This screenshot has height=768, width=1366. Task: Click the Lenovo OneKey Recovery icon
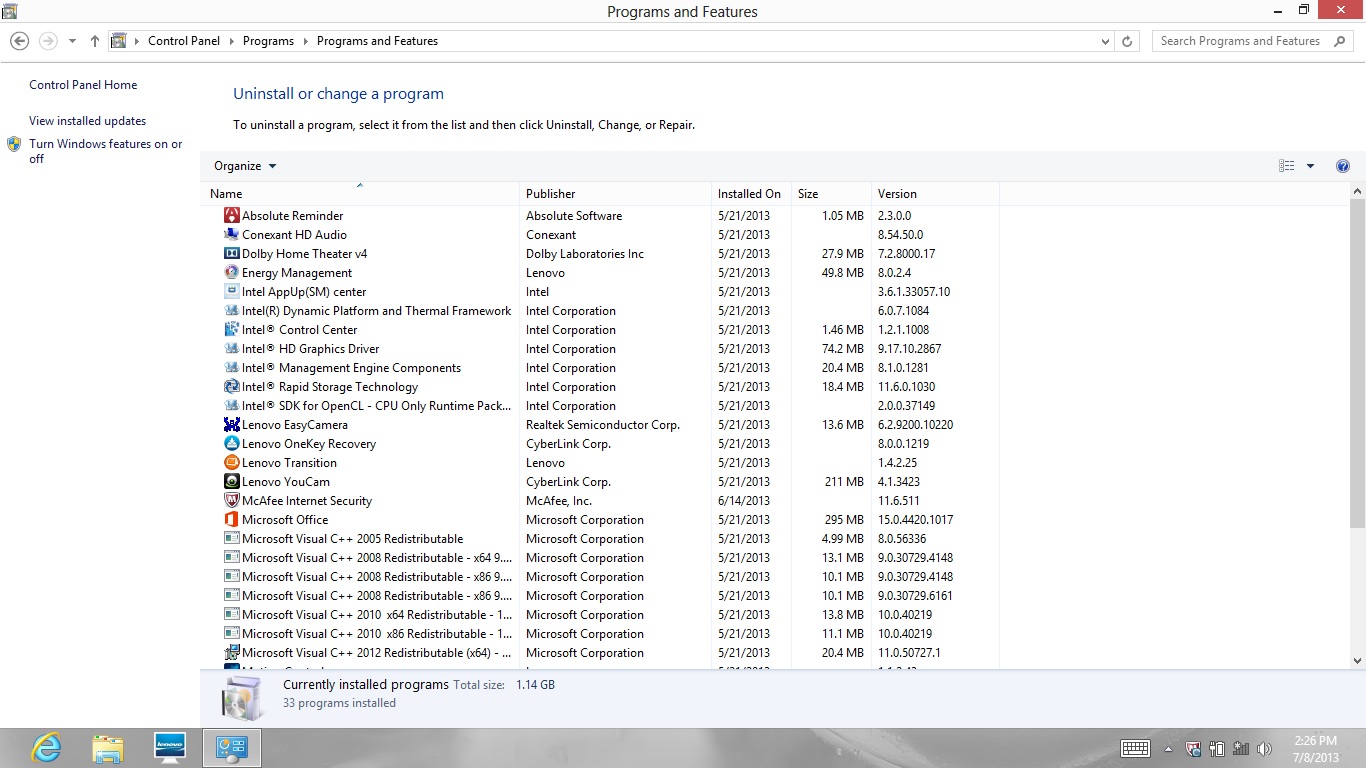[x=232, y=444]
